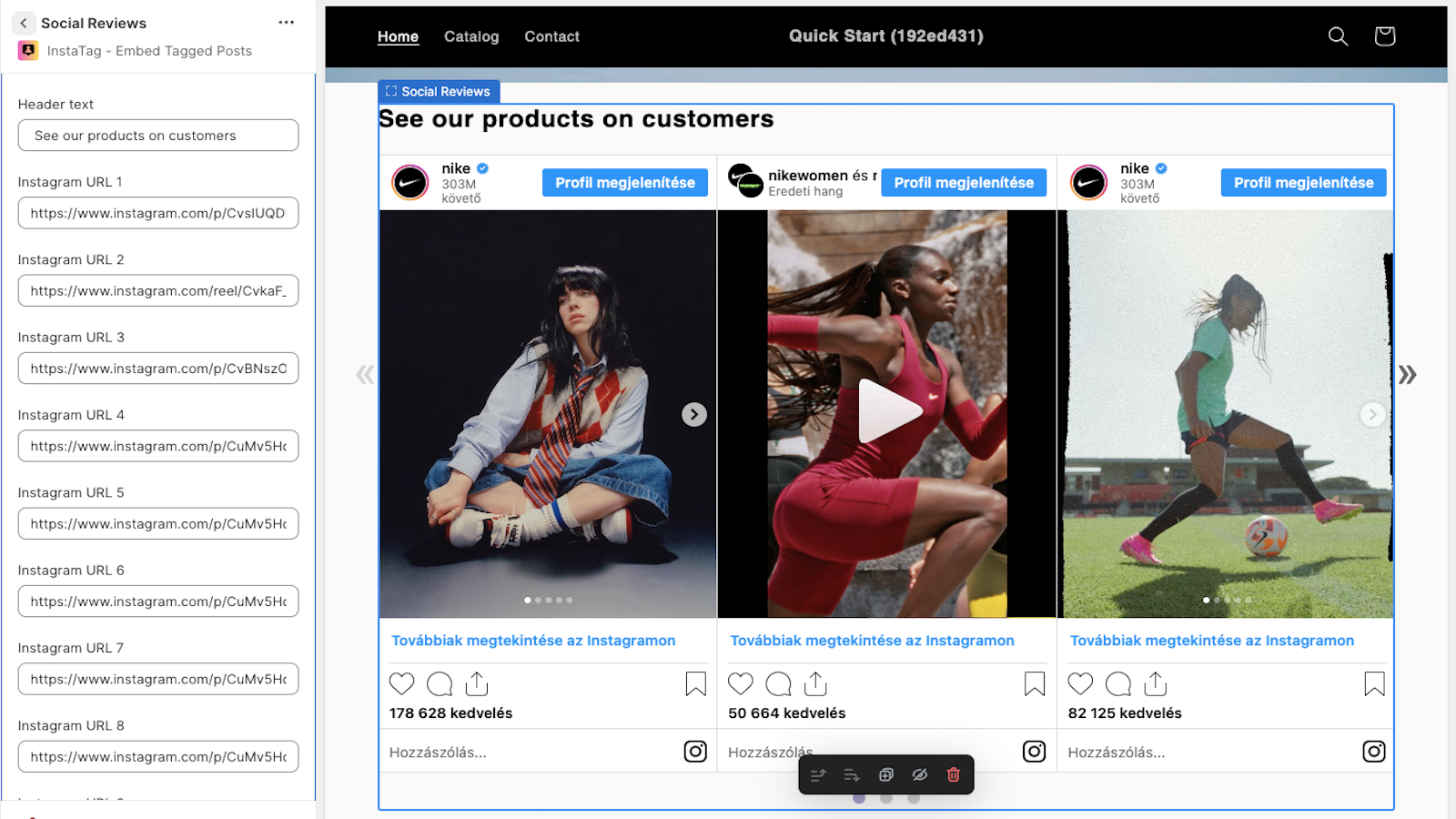Click the Instagram icon on the first post
1456x819 pixels.
(x=695, y=752)
